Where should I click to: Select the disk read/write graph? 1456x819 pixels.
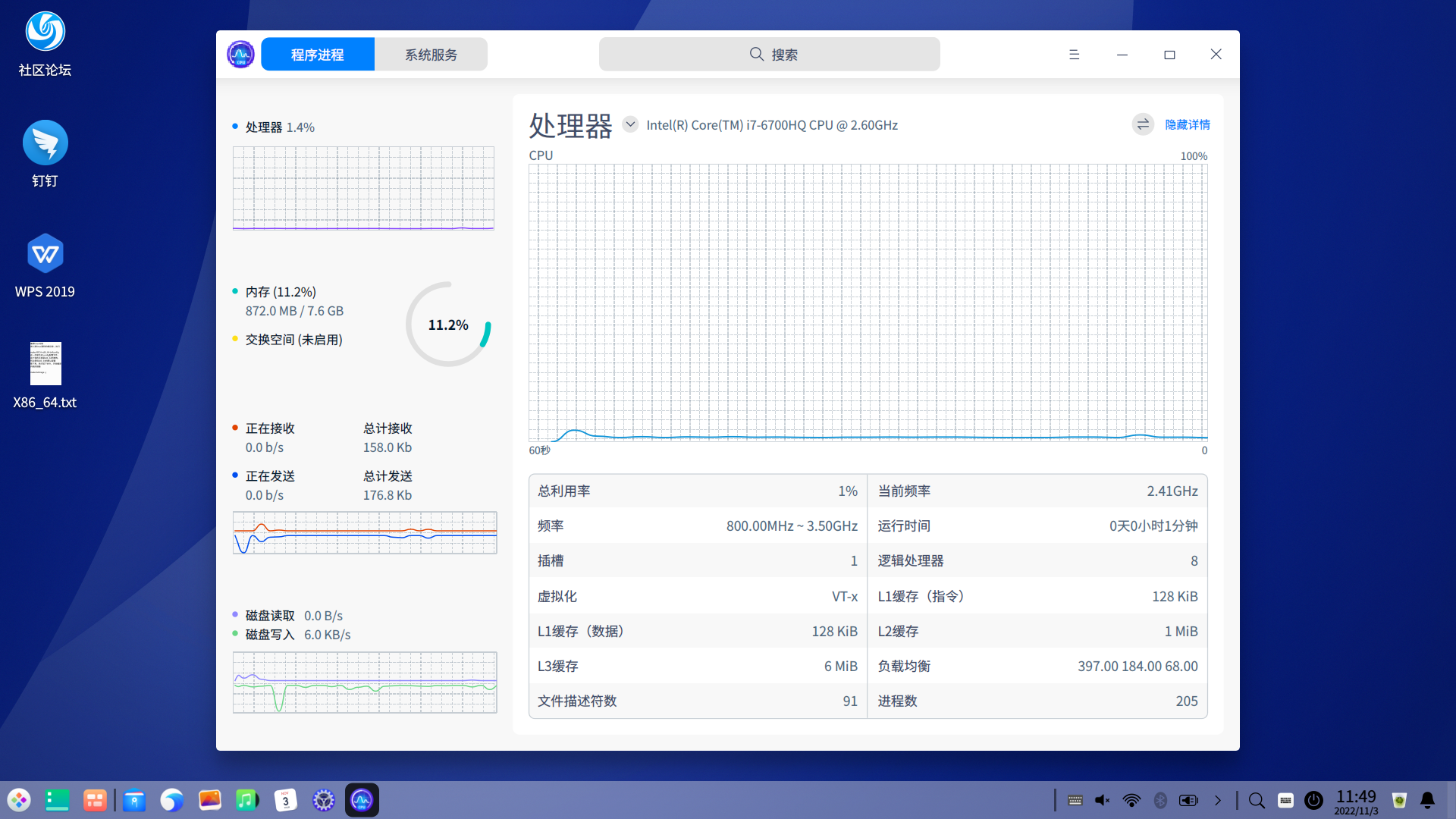365,682
